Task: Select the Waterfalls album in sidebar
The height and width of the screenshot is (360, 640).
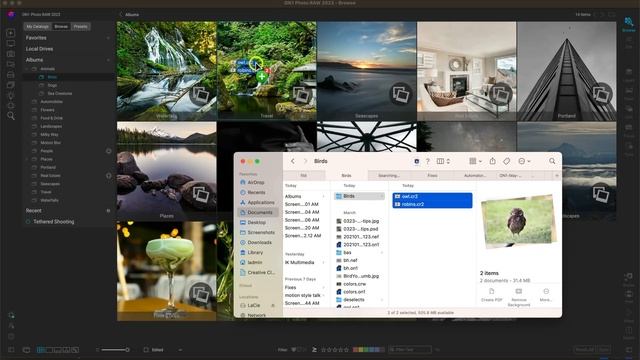Action: (49, 200)
